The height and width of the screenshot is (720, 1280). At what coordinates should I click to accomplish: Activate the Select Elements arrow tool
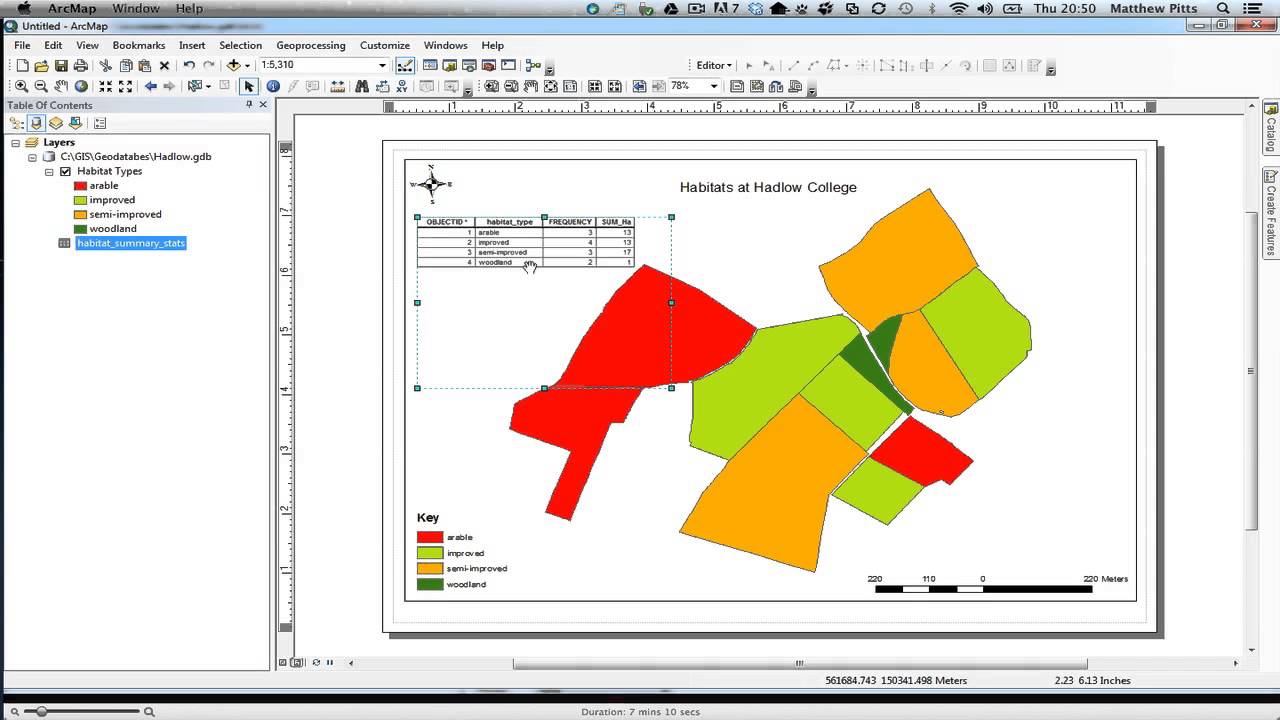pyautogui.click(x=249, y=87)
